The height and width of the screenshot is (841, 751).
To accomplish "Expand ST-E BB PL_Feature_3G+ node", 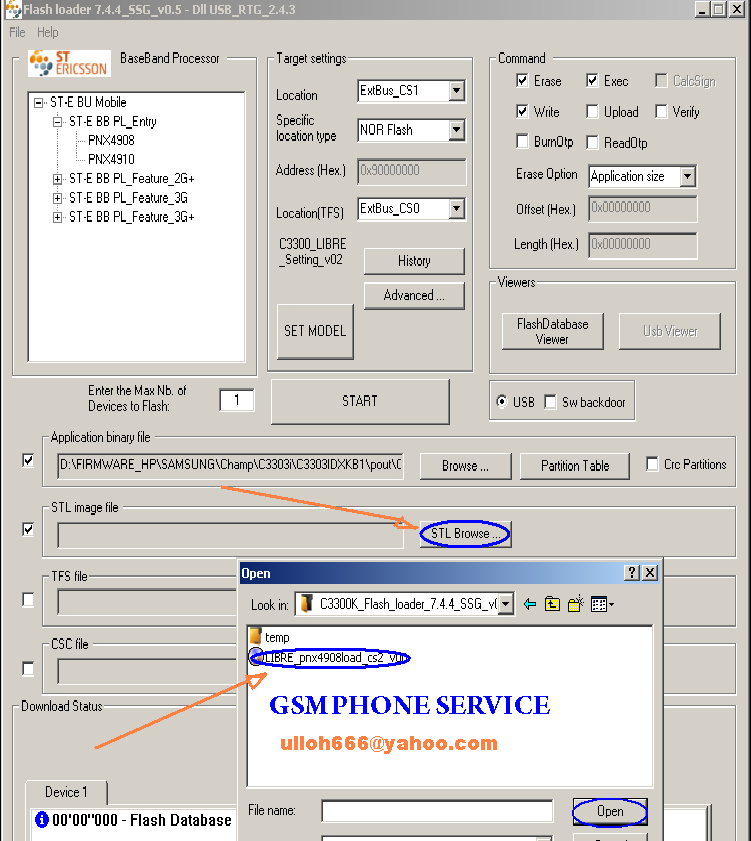I will click(57, 217).
